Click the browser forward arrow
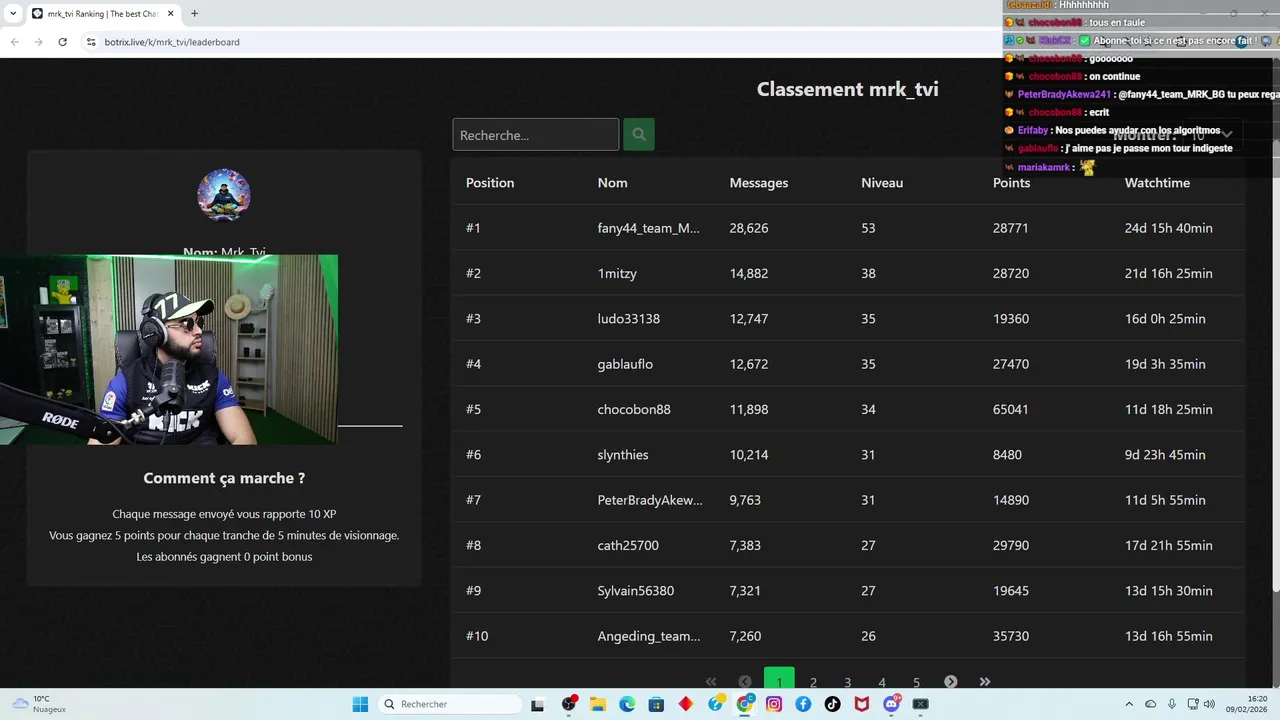The image size is (1280, 720). click(x=38, y=42)
